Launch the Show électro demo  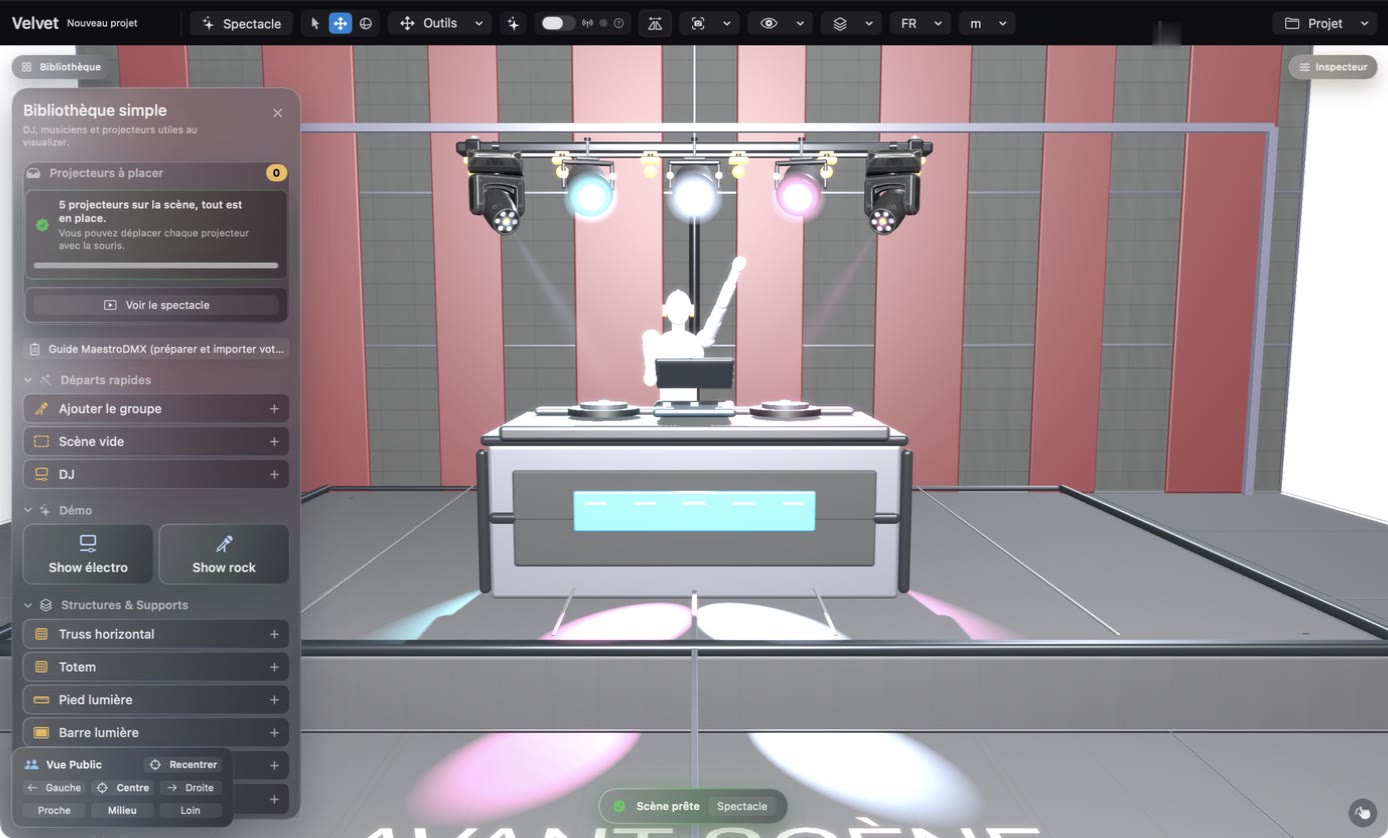tap(88, 554)
